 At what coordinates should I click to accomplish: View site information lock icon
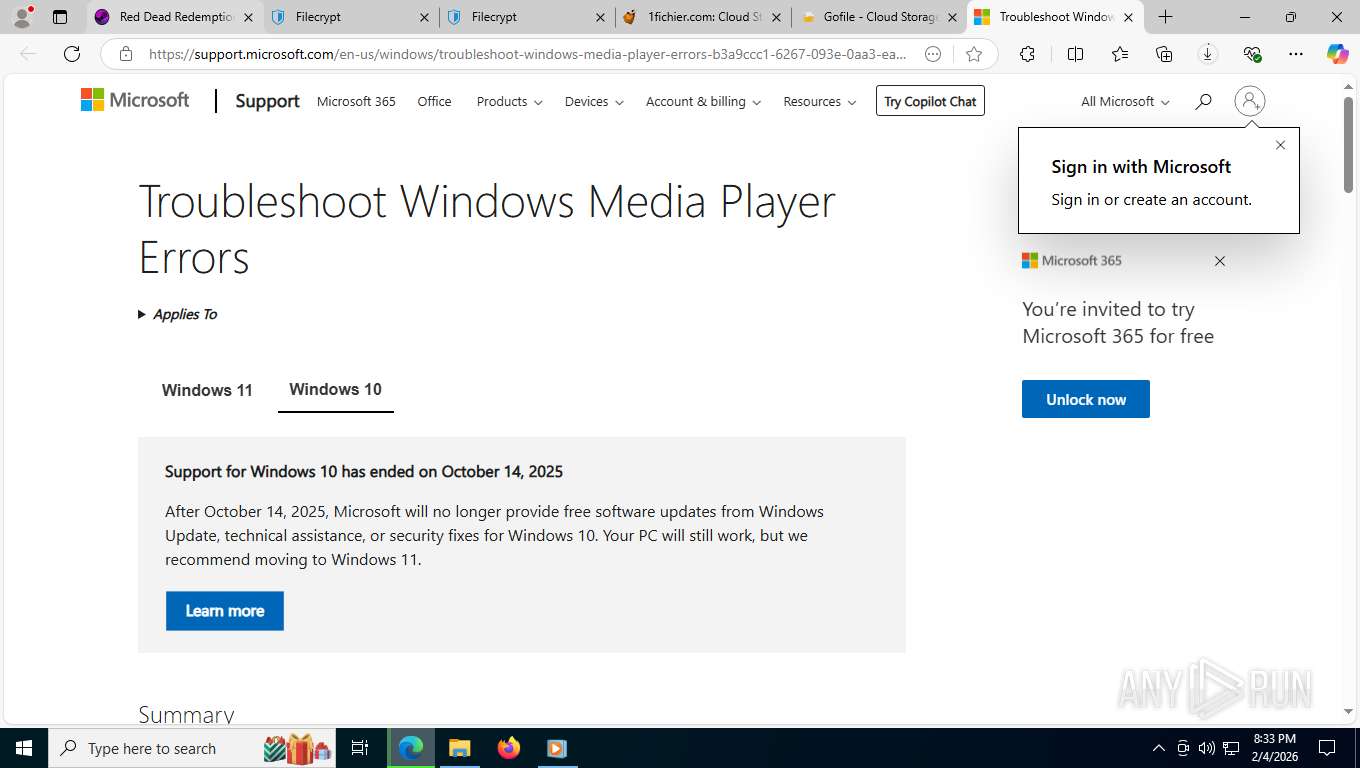point(125,54)
